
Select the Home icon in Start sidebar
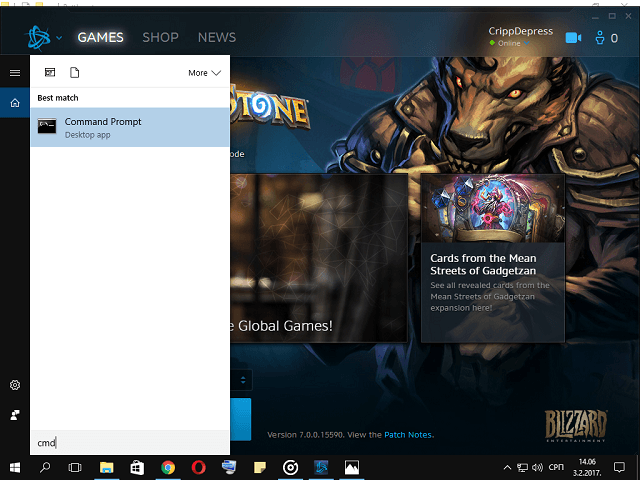click(15, 103)
